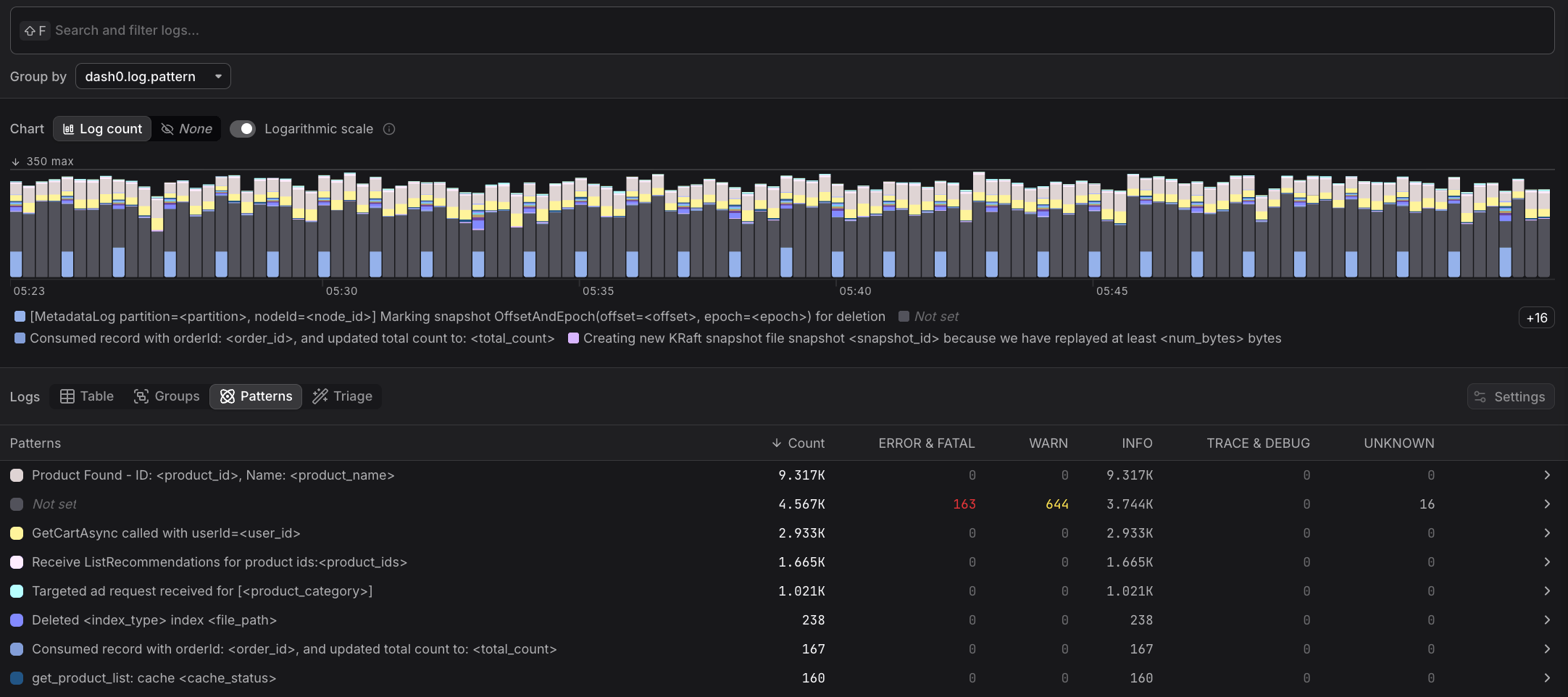
Task: Expand the Product Found pattern row
Action: click(x=1547, y=475)
